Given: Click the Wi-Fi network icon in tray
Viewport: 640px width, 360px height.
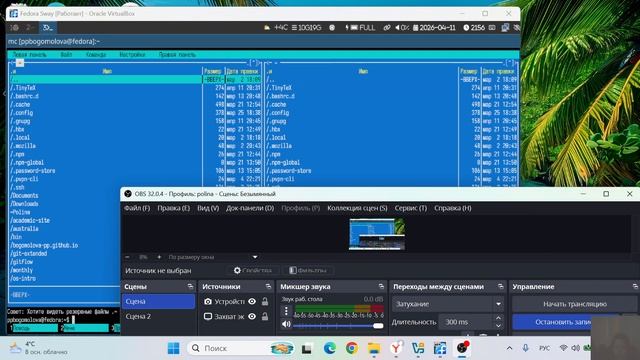Looking at the screenshot, I should [x=564, y=348].
